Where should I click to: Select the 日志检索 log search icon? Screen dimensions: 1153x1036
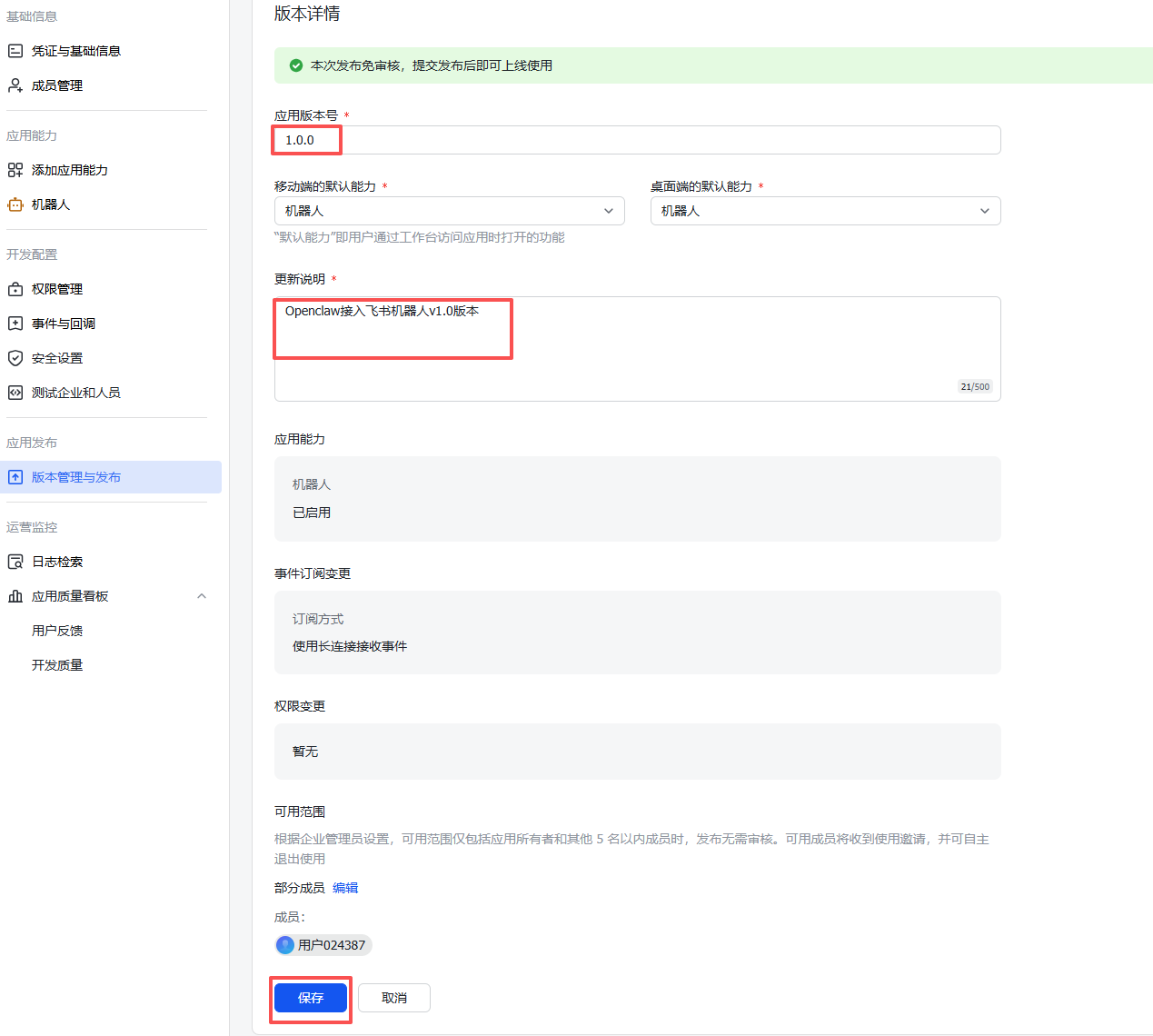coord(15,561)
